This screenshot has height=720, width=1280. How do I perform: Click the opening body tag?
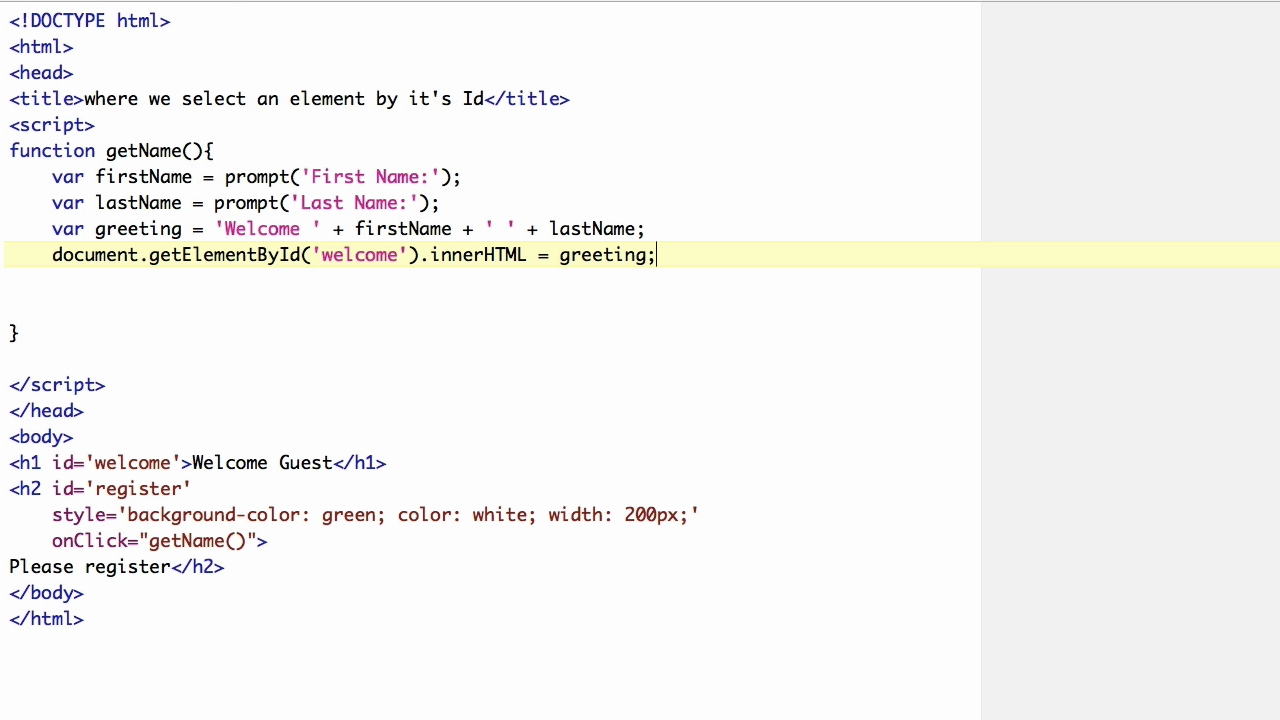pos(41,437)
